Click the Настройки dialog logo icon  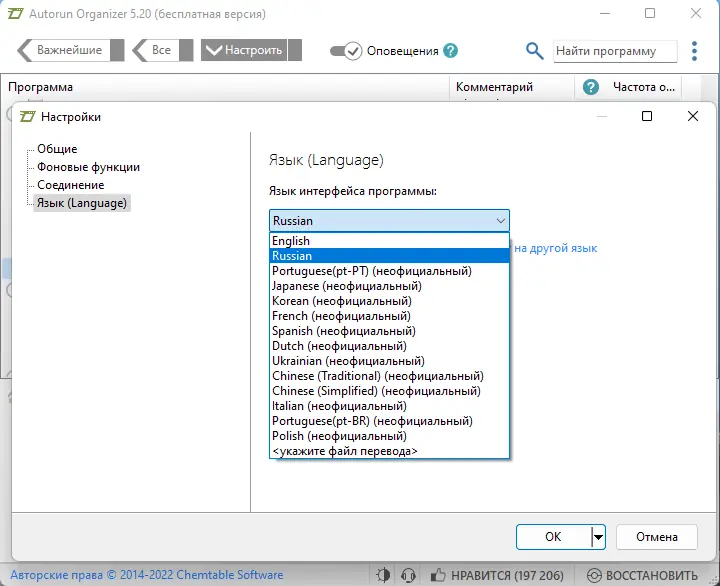[x=27, y=117]
